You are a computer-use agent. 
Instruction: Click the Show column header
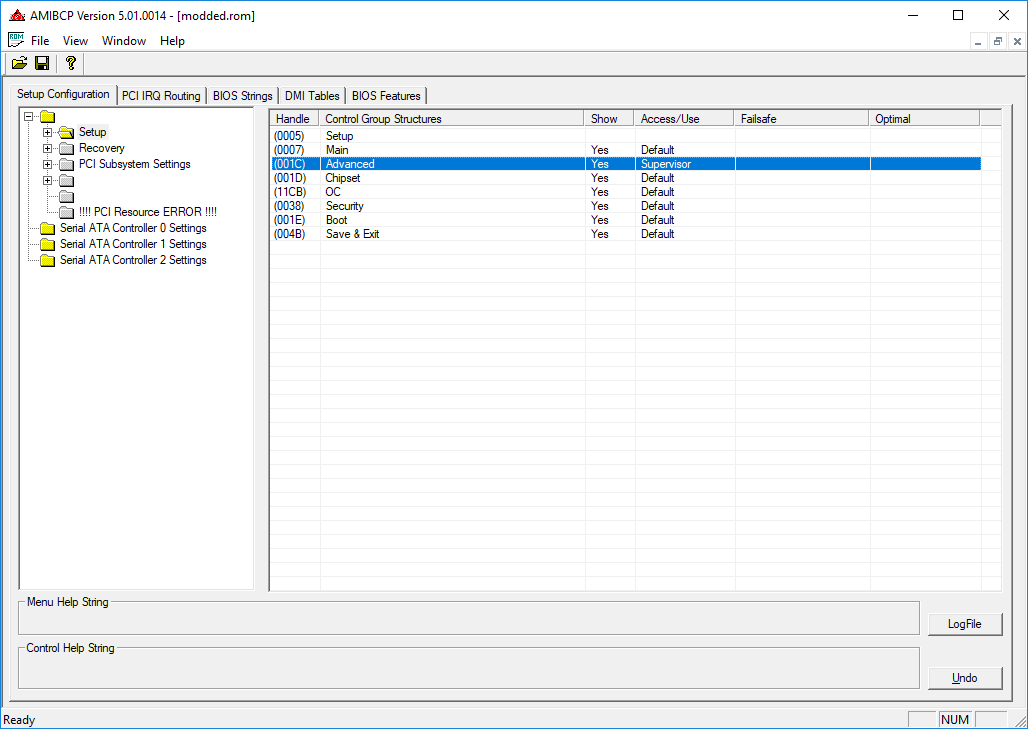point(609,119)
